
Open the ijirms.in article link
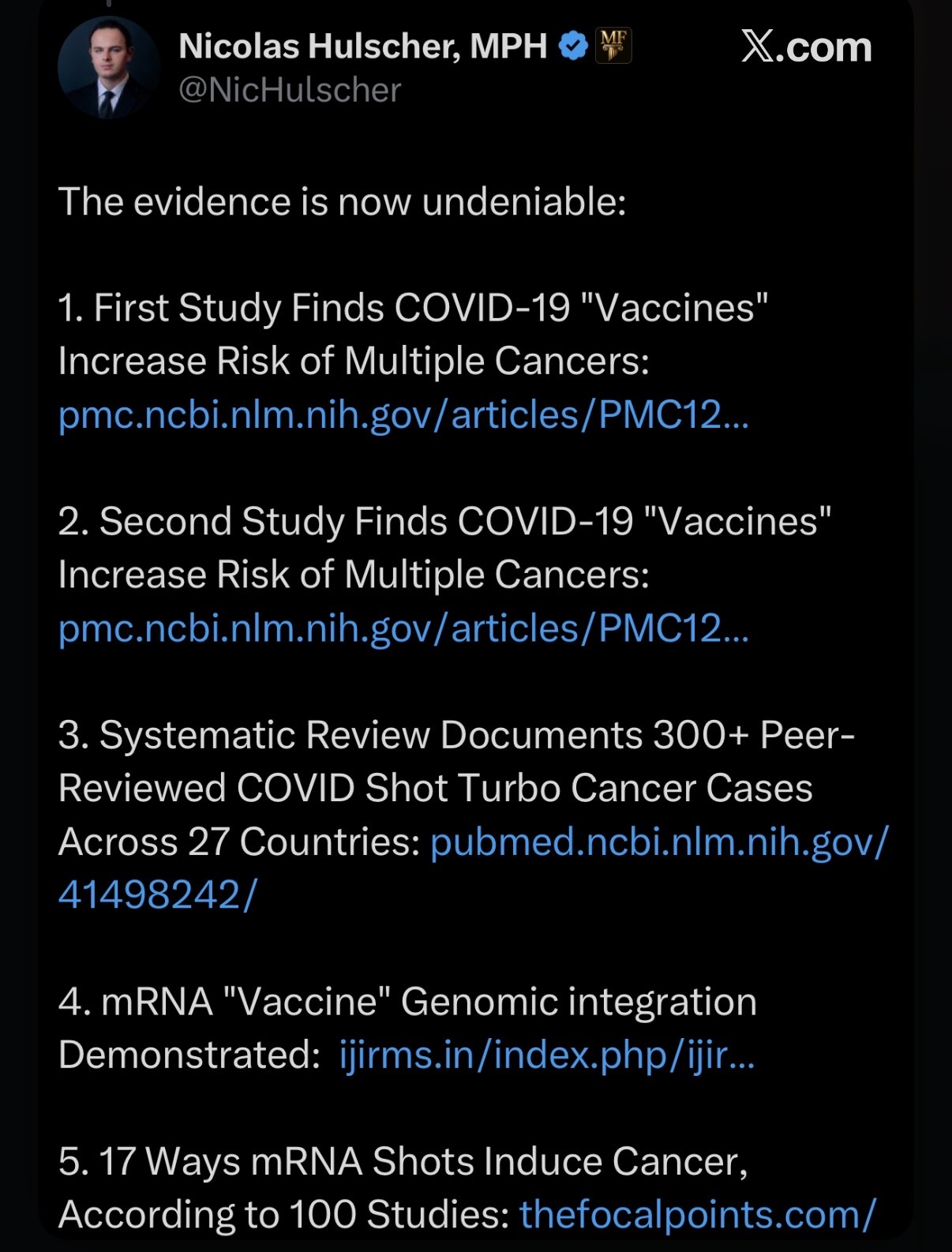coord(547,1055)
